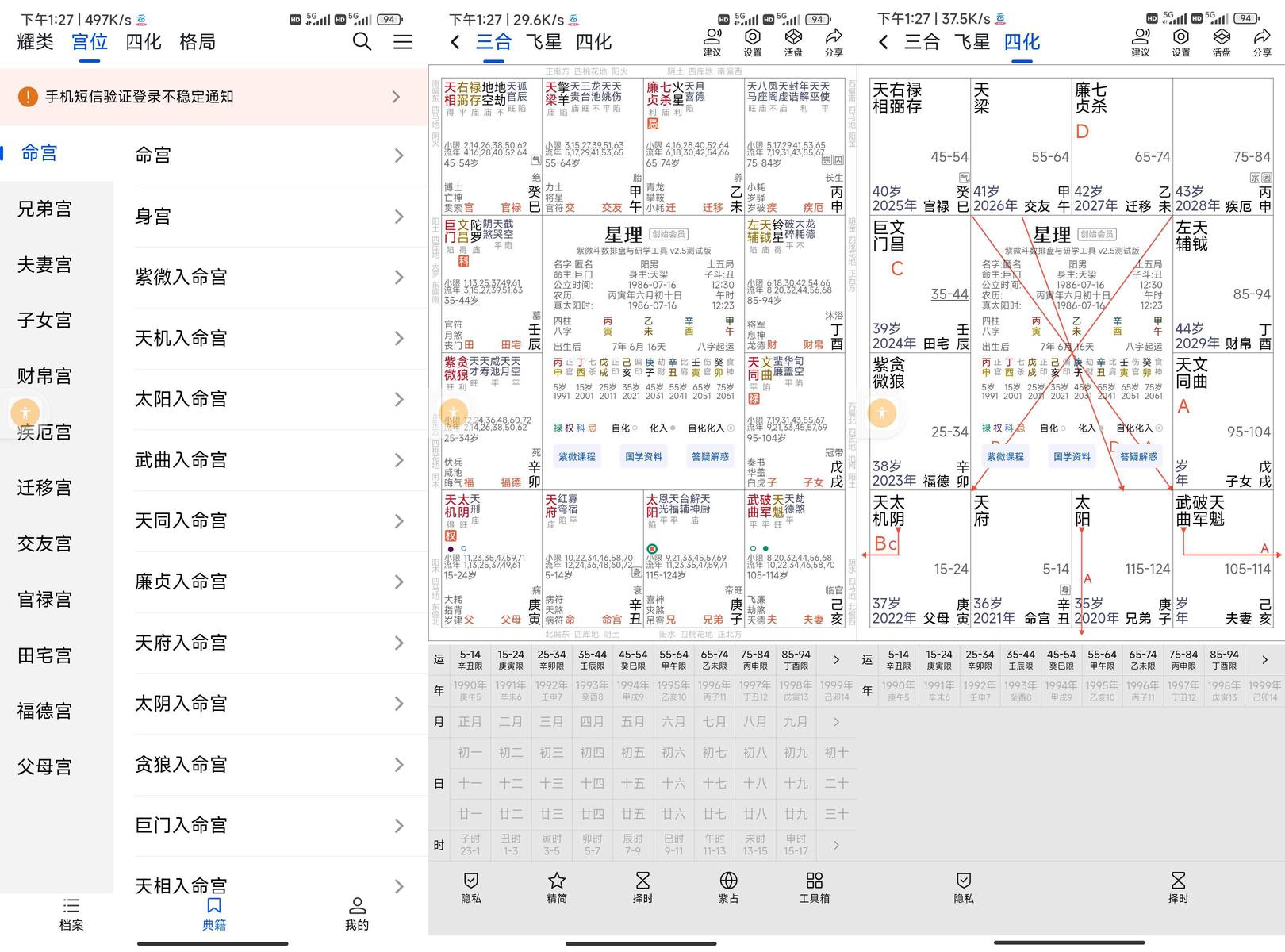Select 1993年 in middle year row
This screenshot has height=952, width=1285.
point(592,690)
